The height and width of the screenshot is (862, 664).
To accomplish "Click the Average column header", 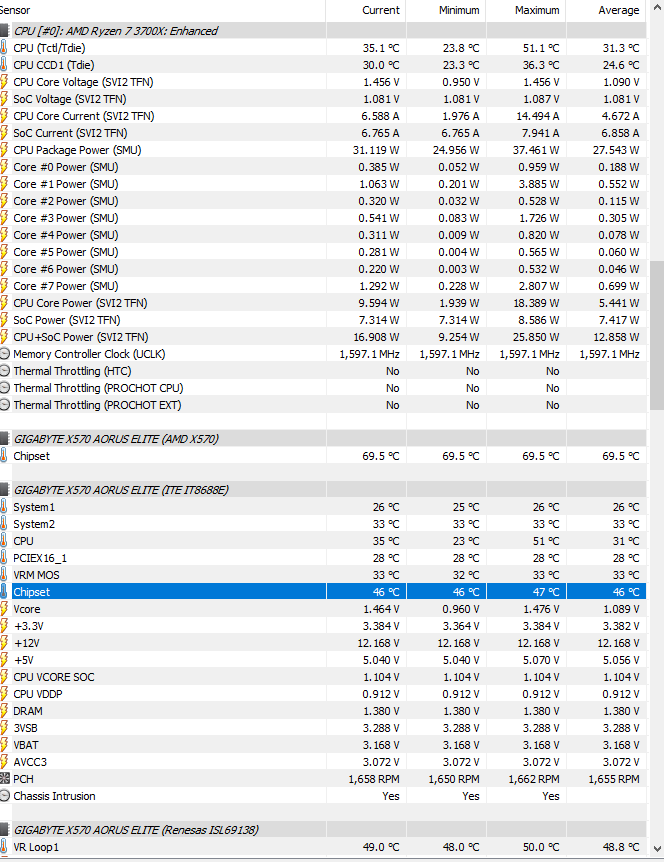I will pos(606,10).
